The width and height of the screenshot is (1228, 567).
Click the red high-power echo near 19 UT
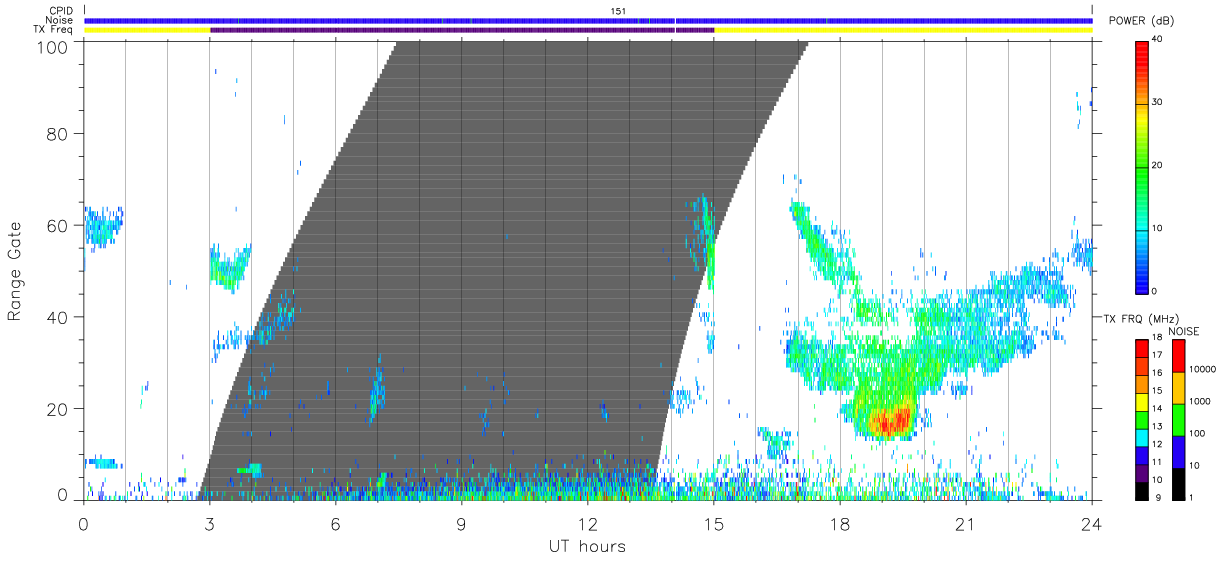[x=892, y=421]
